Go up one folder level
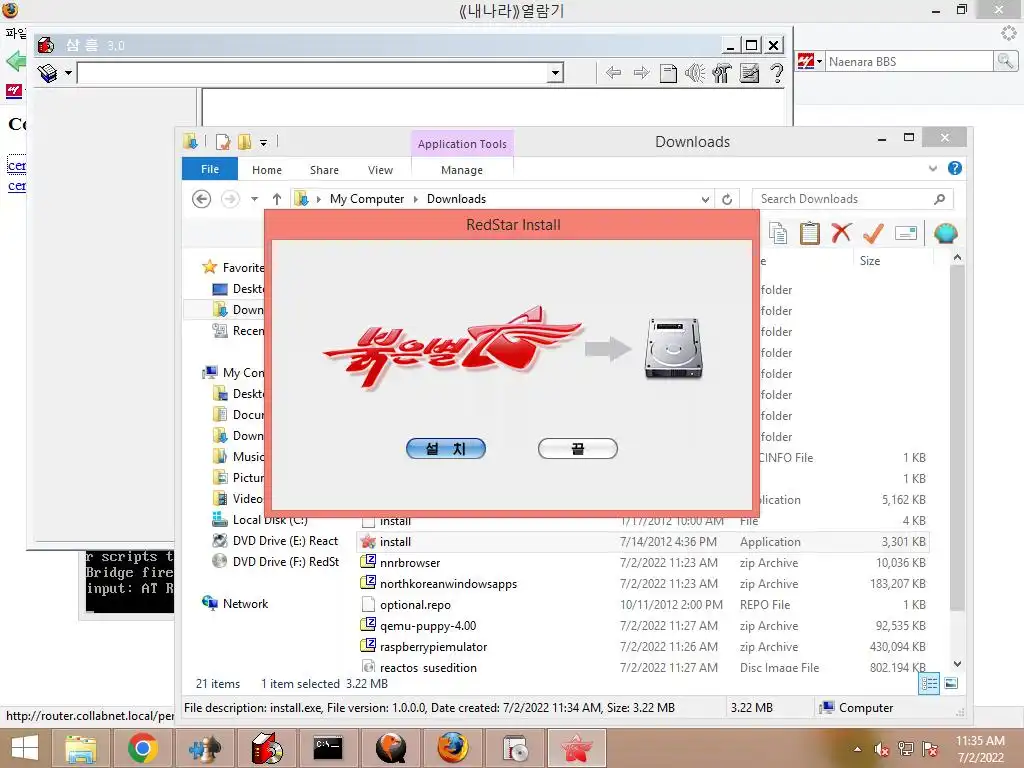This screenshot has width=1024, height=768. [x=277, y=199]
